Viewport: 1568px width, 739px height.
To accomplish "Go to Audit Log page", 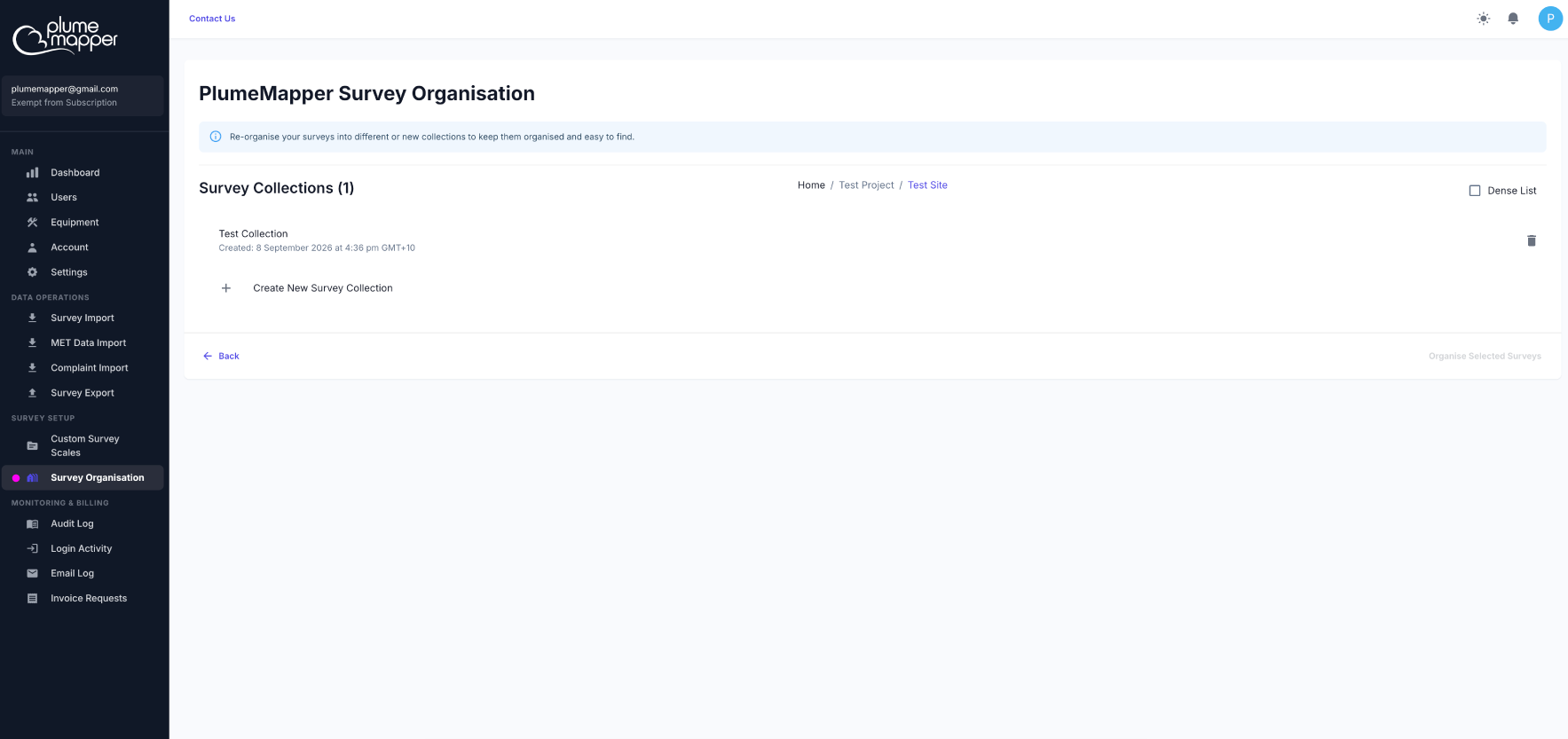I will 83,524.
